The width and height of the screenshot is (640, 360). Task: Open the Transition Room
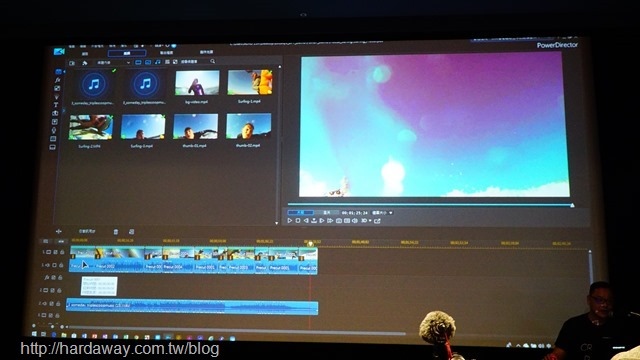coord(56,113)
